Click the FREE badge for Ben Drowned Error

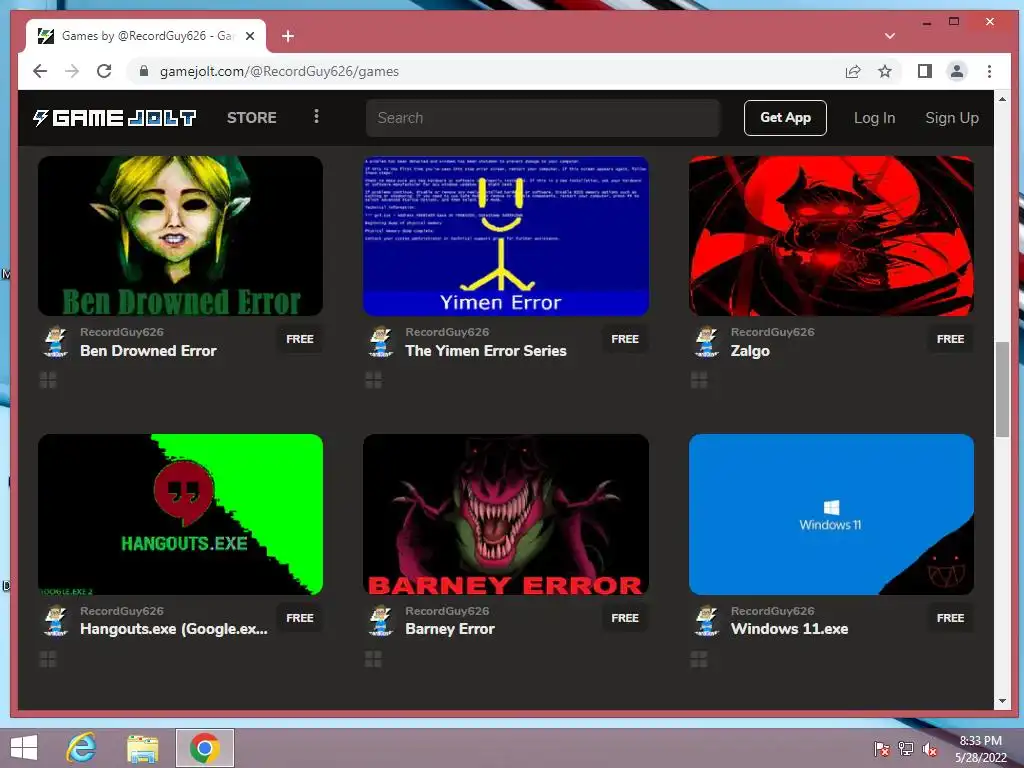coord(300,339)
